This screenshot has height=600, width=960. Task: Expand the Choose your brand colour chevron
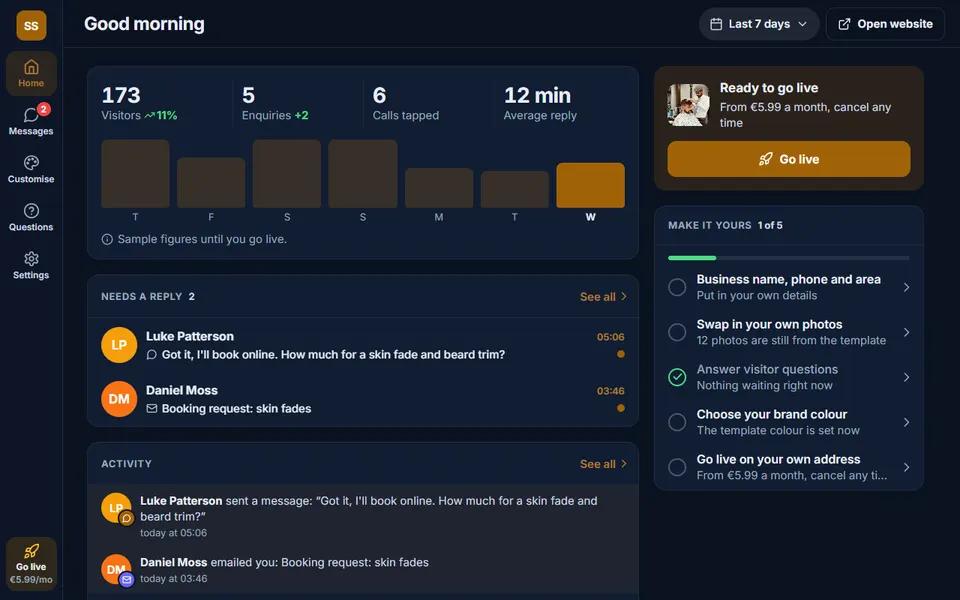pyautogui.click(x=906, y=422)
